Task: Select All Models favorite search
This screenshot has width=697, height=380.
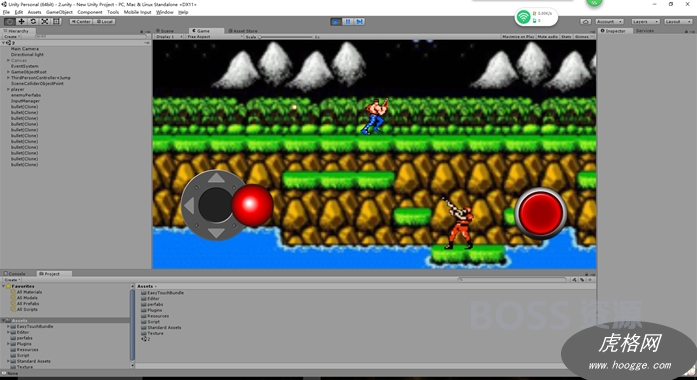Action: (x=24, y=298)
